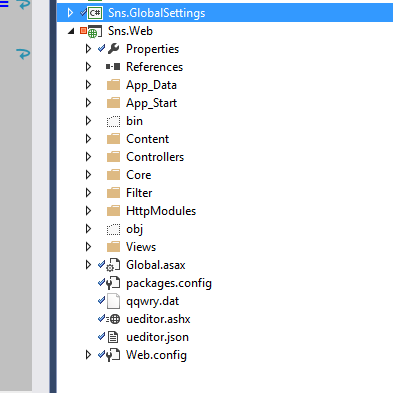The height and width of the screenshot is (393, 393).
Task: Click the lower blue return arrow in left margin
Action: click(x=23, y=54)
